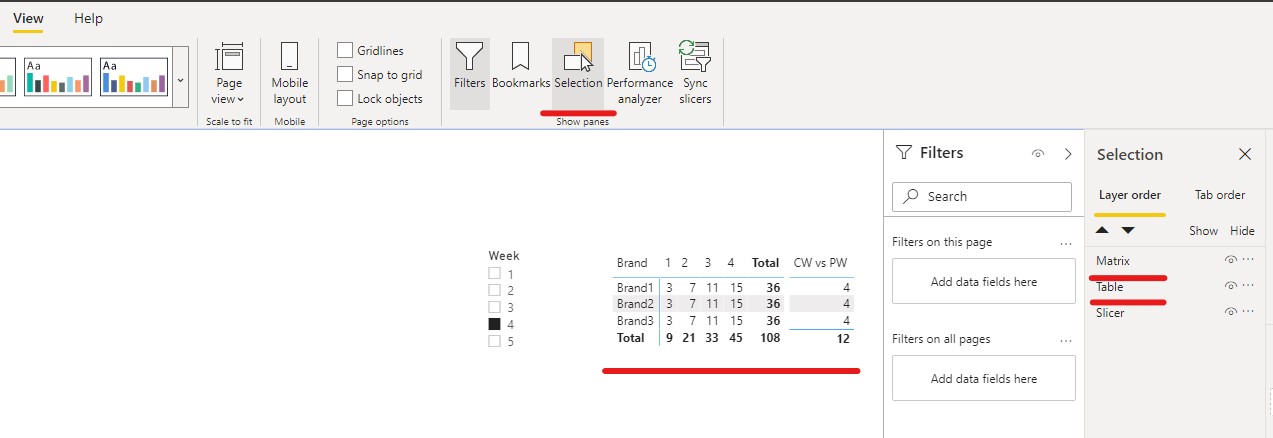
Task: Close the Selection pane
Action: coord(1245,154)
